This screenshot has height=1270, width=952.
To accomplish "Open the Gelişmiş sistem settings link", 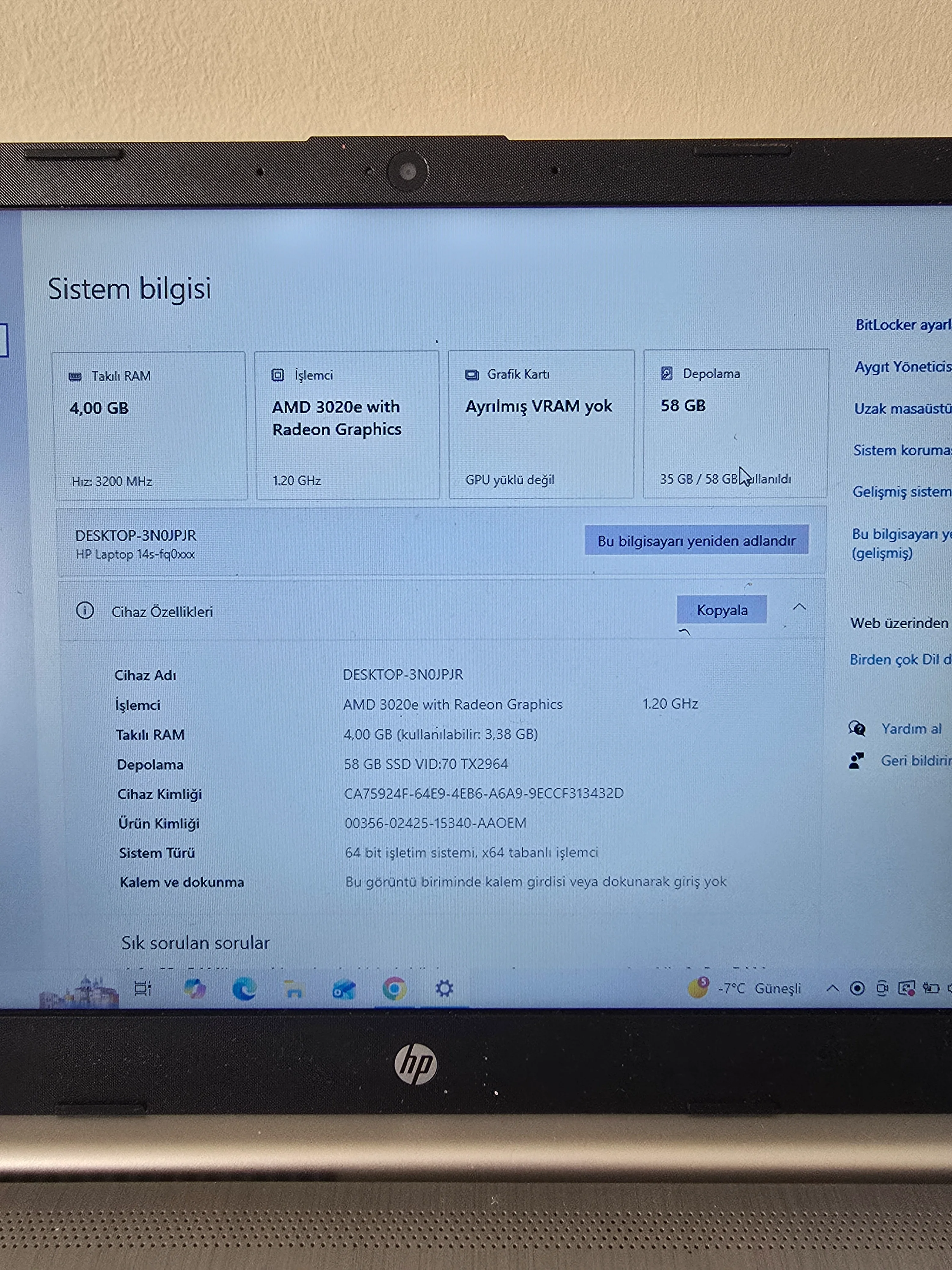I will pos(901,491).
